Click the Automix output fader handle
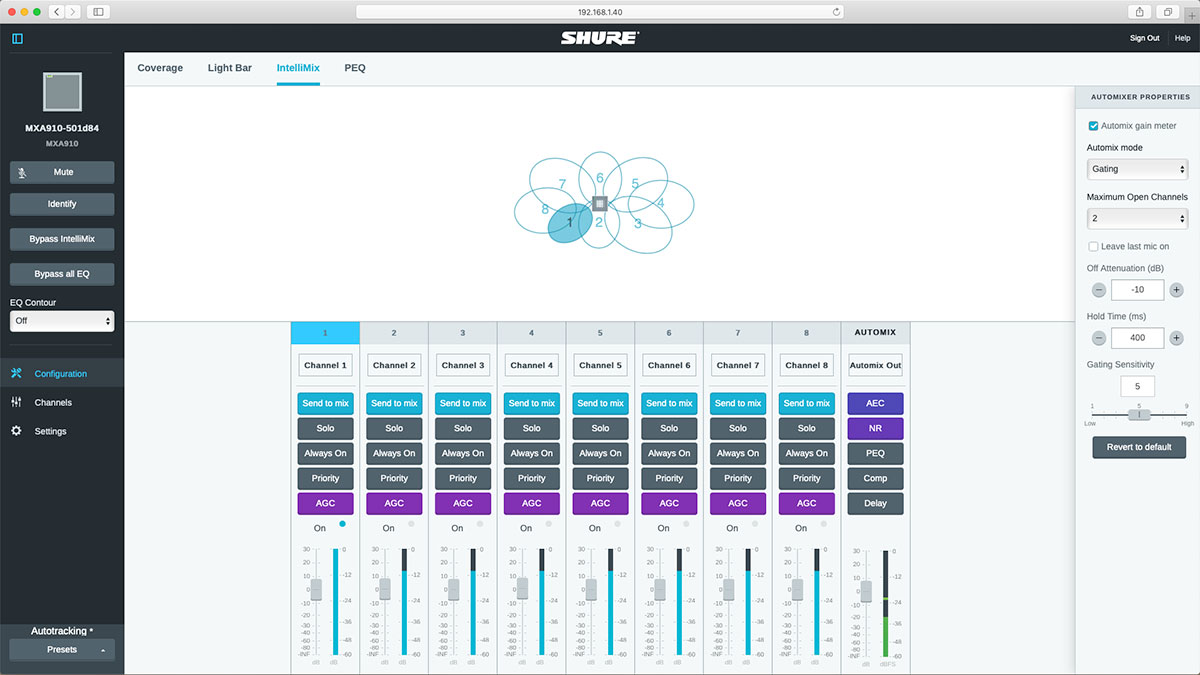The width and height of the screenshot is (1200, 675). click(x=866, y=591)
